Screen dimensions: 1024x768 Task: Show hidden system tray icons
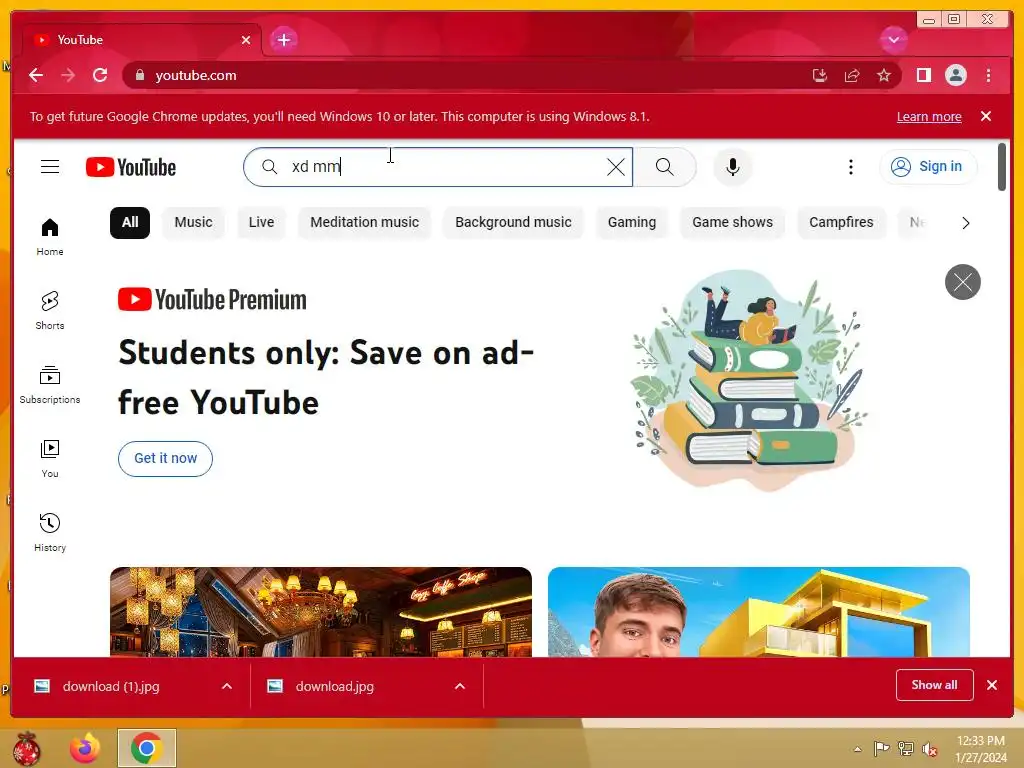(857, 749)
